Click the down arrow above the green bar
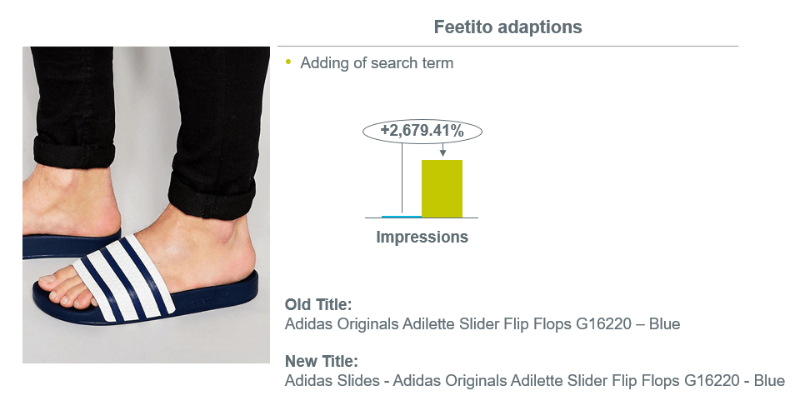The image size is (800, 405). [442, 149]
